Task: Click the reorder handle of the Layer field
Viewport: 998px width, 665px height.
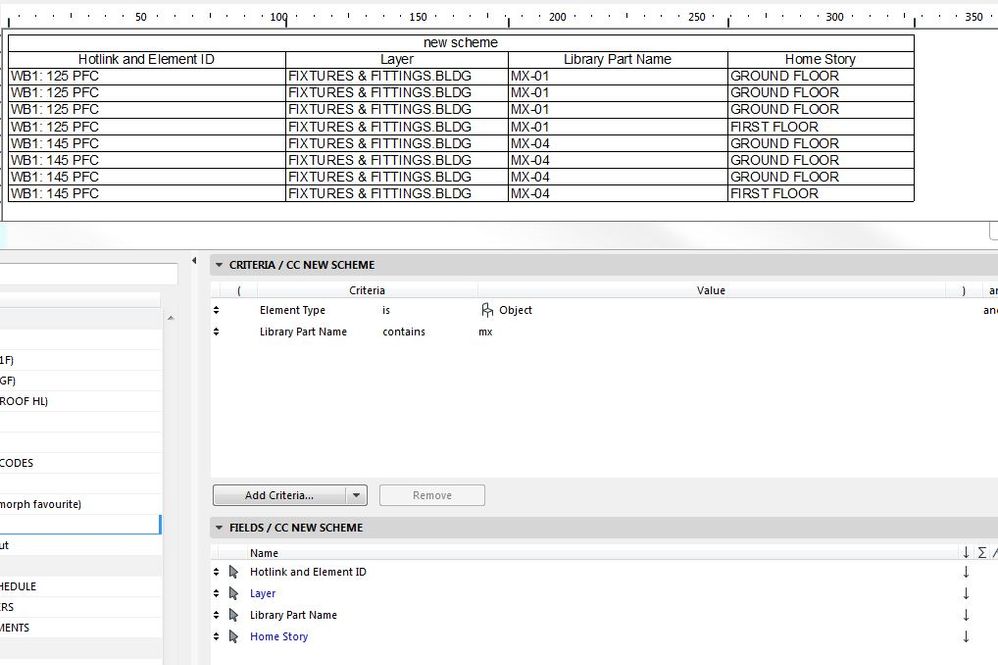Action: click(216, 594)
